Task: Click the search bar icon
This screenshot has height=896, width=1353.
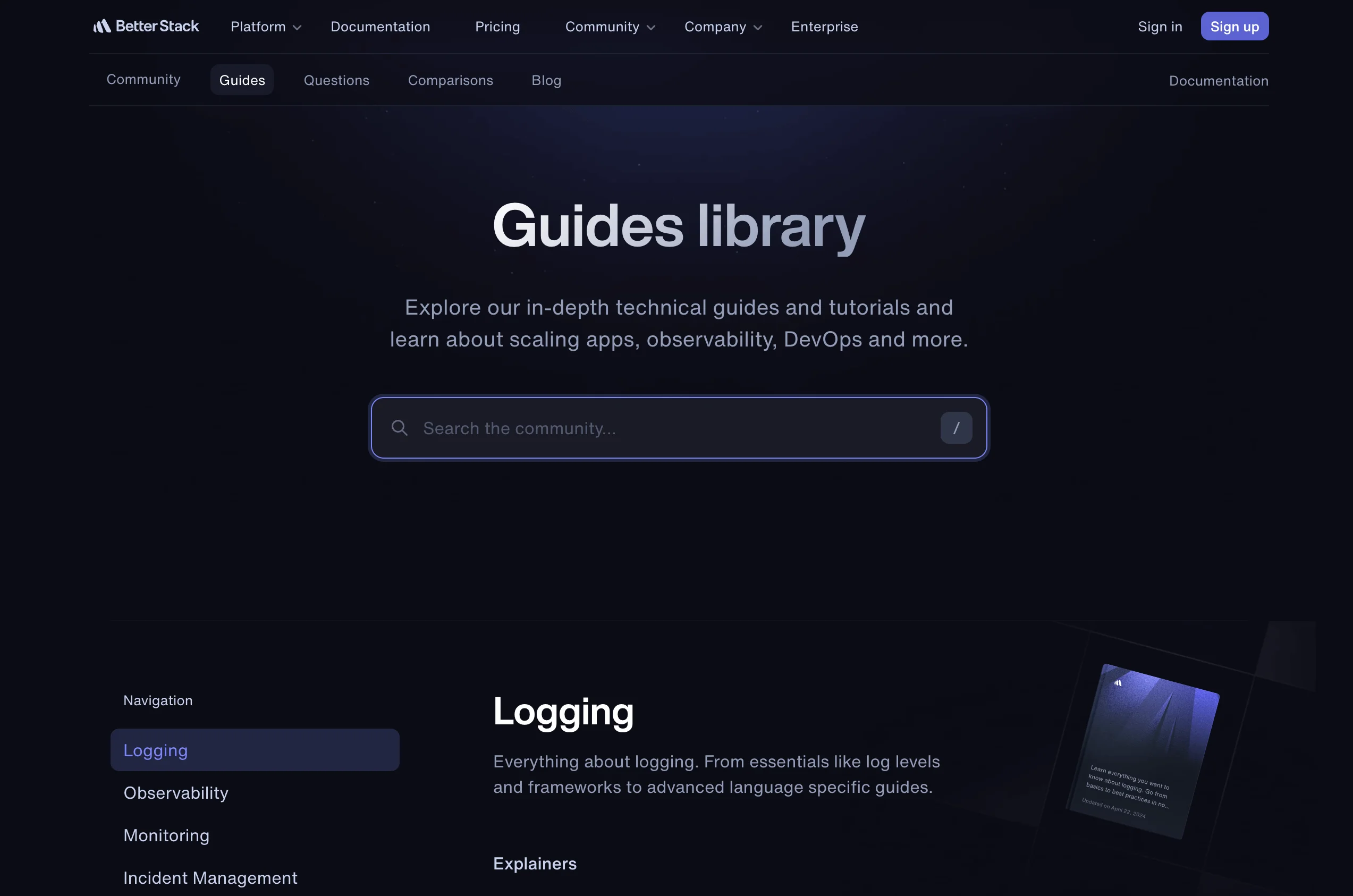Action: click(x=397, y=427)
